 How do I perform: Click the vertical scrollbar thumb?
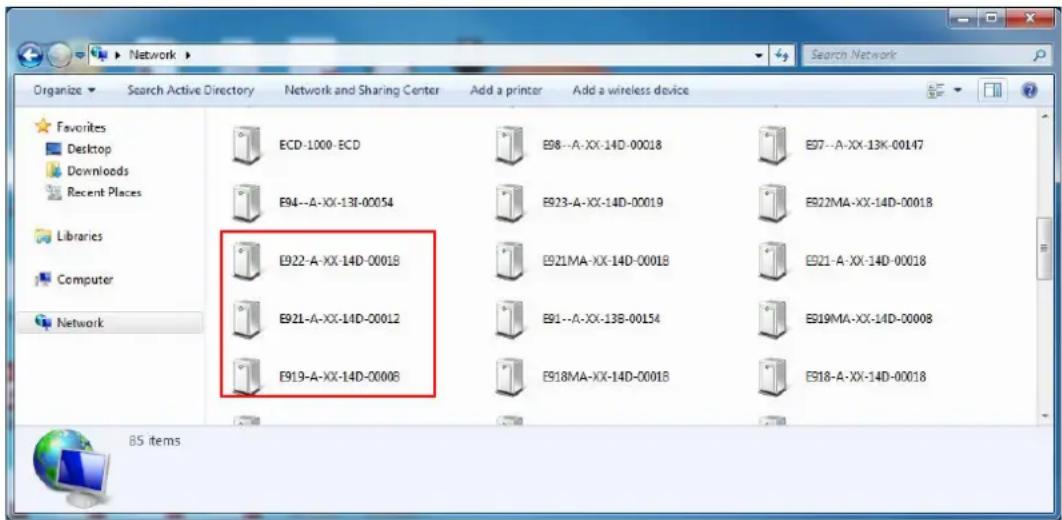(x=1044, y=248)
